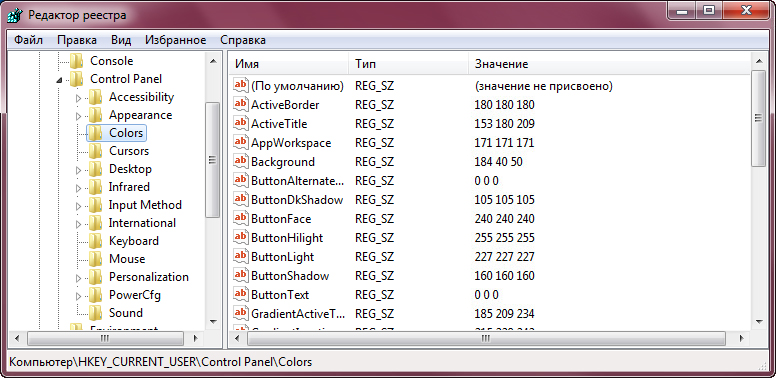Select the GradientActiveT... value name

[x=298, y=314]
